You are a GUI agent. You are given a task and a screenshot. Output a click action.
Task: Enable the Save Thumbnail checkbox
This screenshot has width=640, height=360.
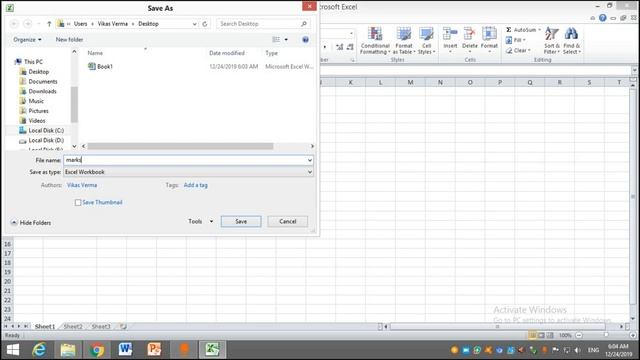point(78,202)
